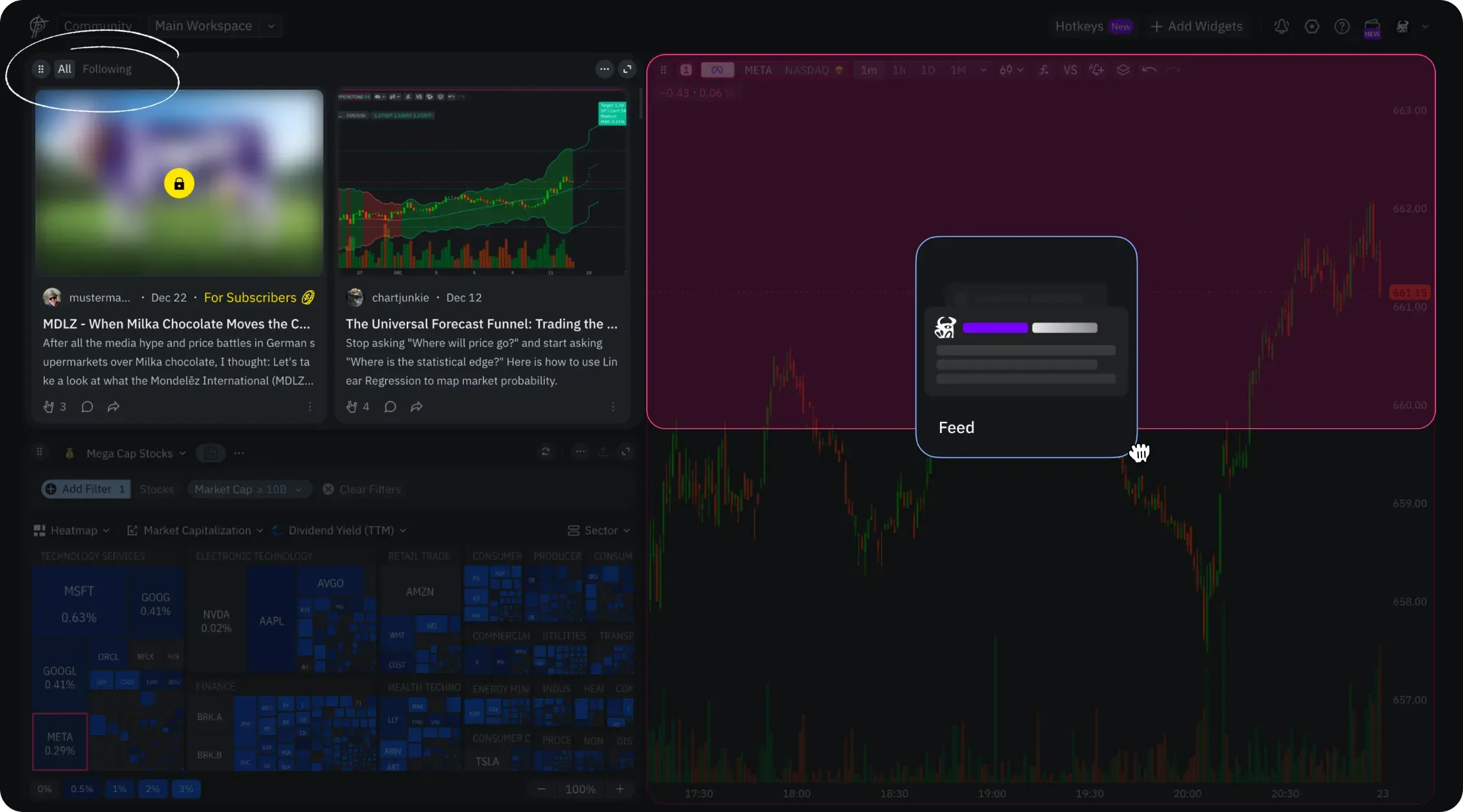Click the chart undo arrow
Viewport: 1463px width, 812px height.
(1149, 70)
